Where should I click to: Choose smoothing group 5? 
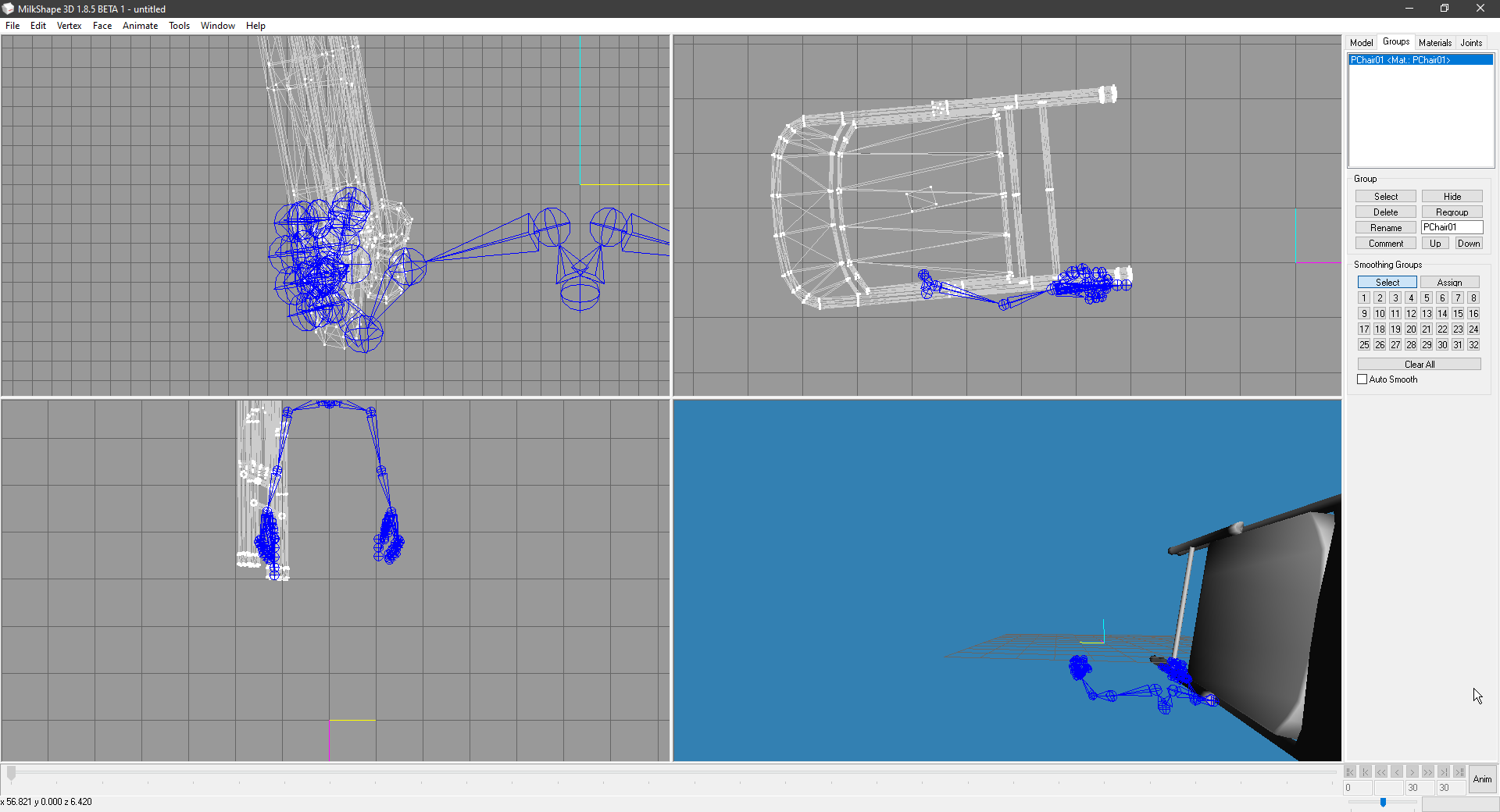click(1427, 298)
